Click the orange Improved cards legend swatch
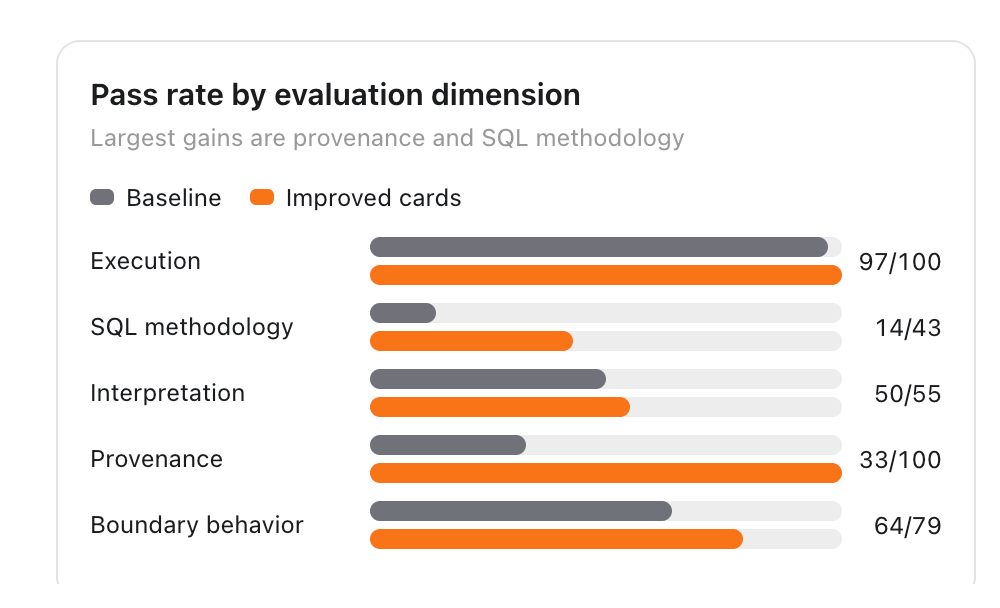Image resolution: width=1000 pixels, height=608 pixels. (262, 197)
